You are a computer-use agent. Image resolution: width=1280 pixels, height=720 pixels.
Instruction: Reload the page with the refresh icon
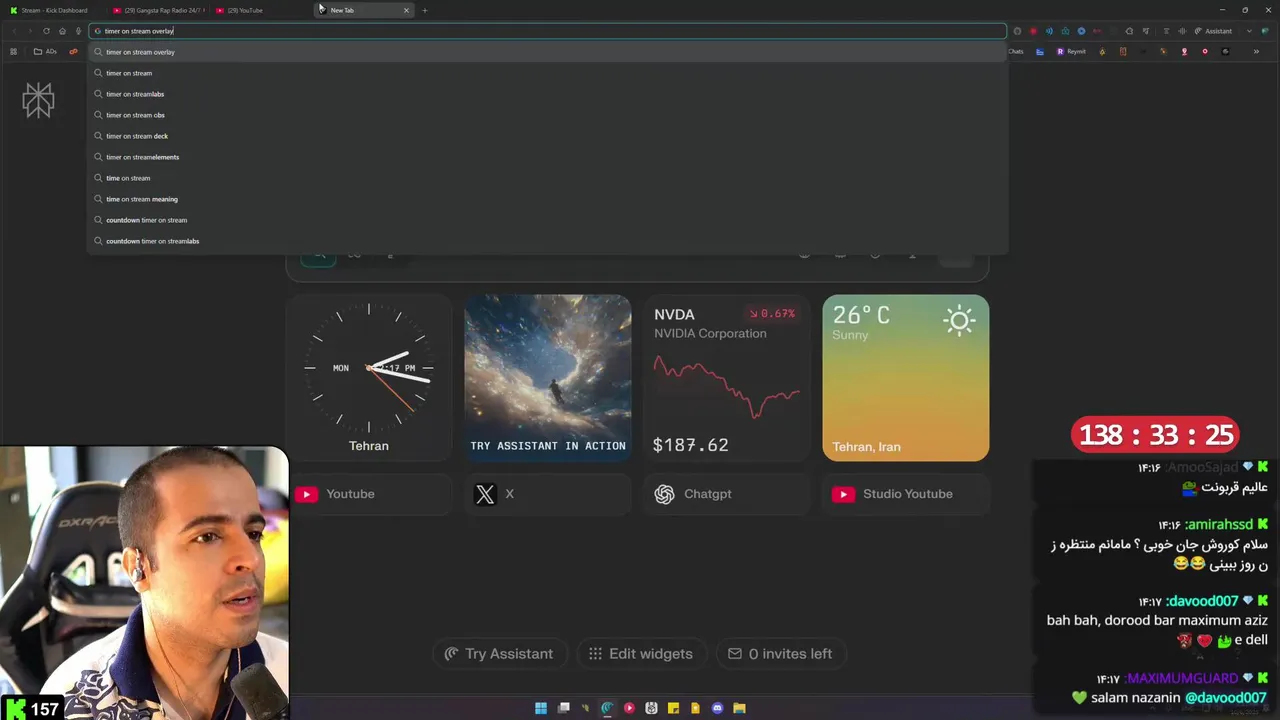coord(46,31)
